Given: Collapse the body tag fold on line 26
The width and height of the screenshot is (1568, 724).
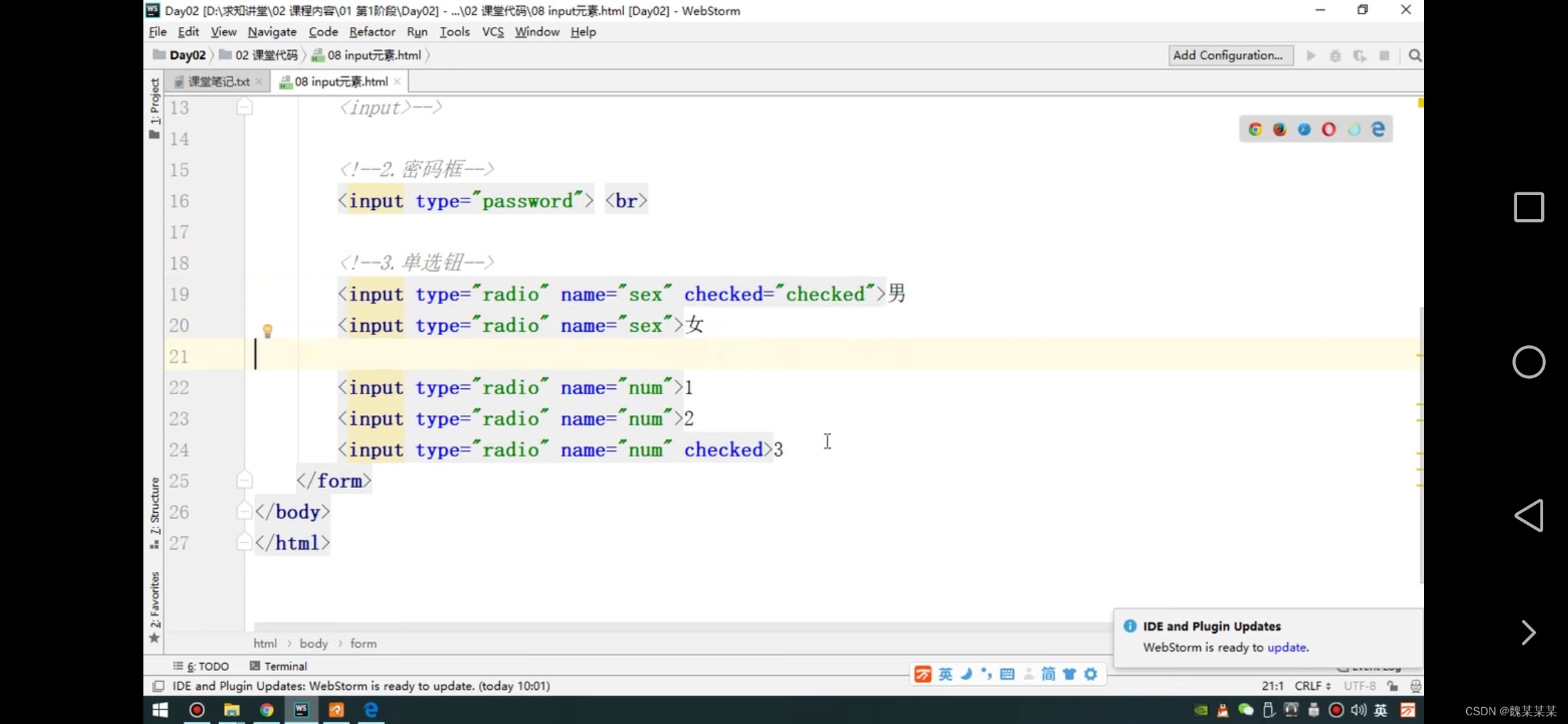Looking at the screenshot, I should [245, 512].
